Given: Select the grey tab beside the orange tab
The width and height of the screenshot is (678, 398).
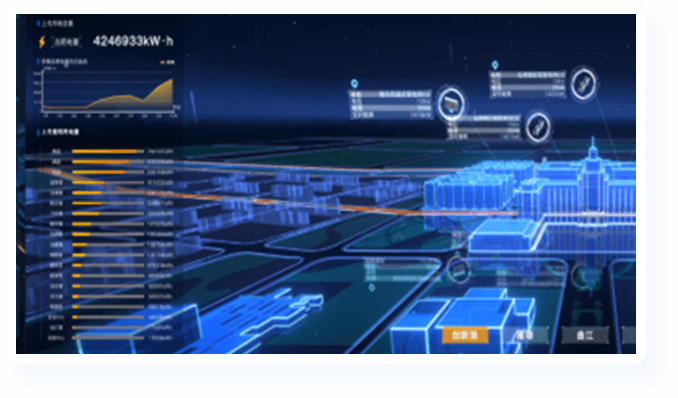Looking at the screenshot, I should pyautogui.click(x=525, y=335).
